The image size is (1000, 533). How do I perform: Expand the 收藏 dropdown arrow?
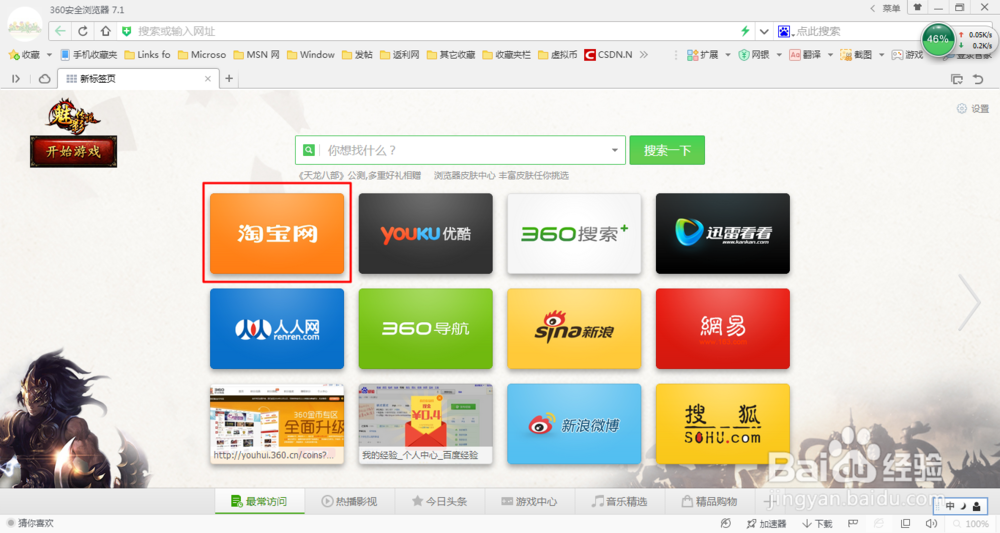49,55
